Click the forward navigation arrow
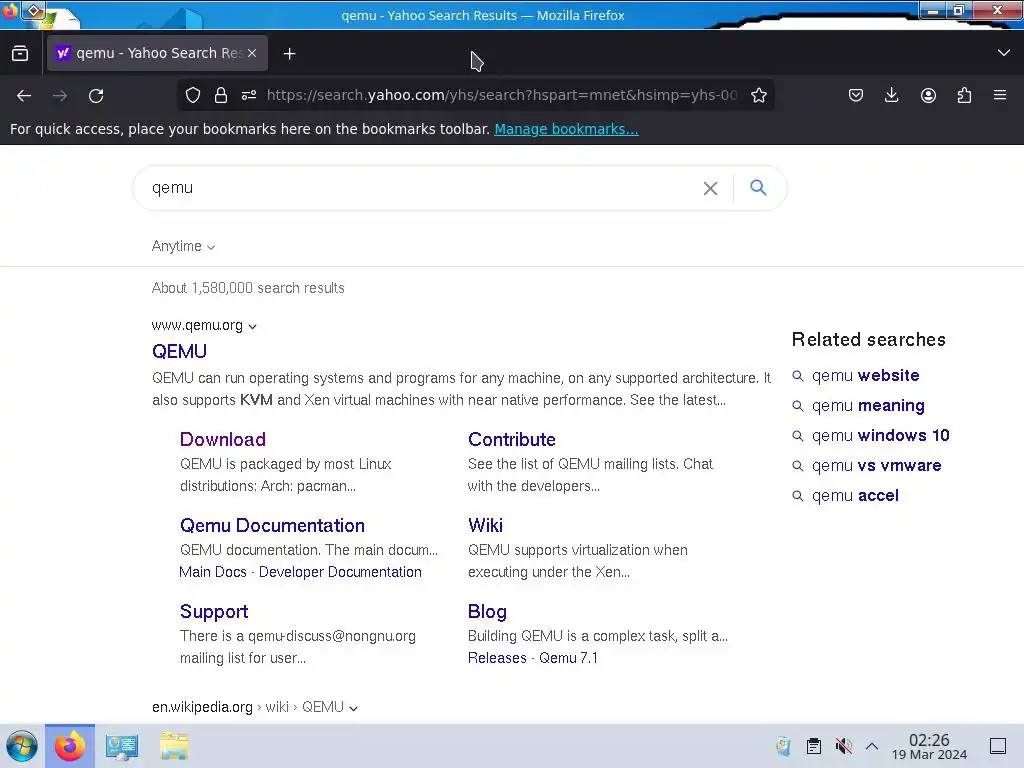Screen dimensions: 1024x768 [60, 96]
